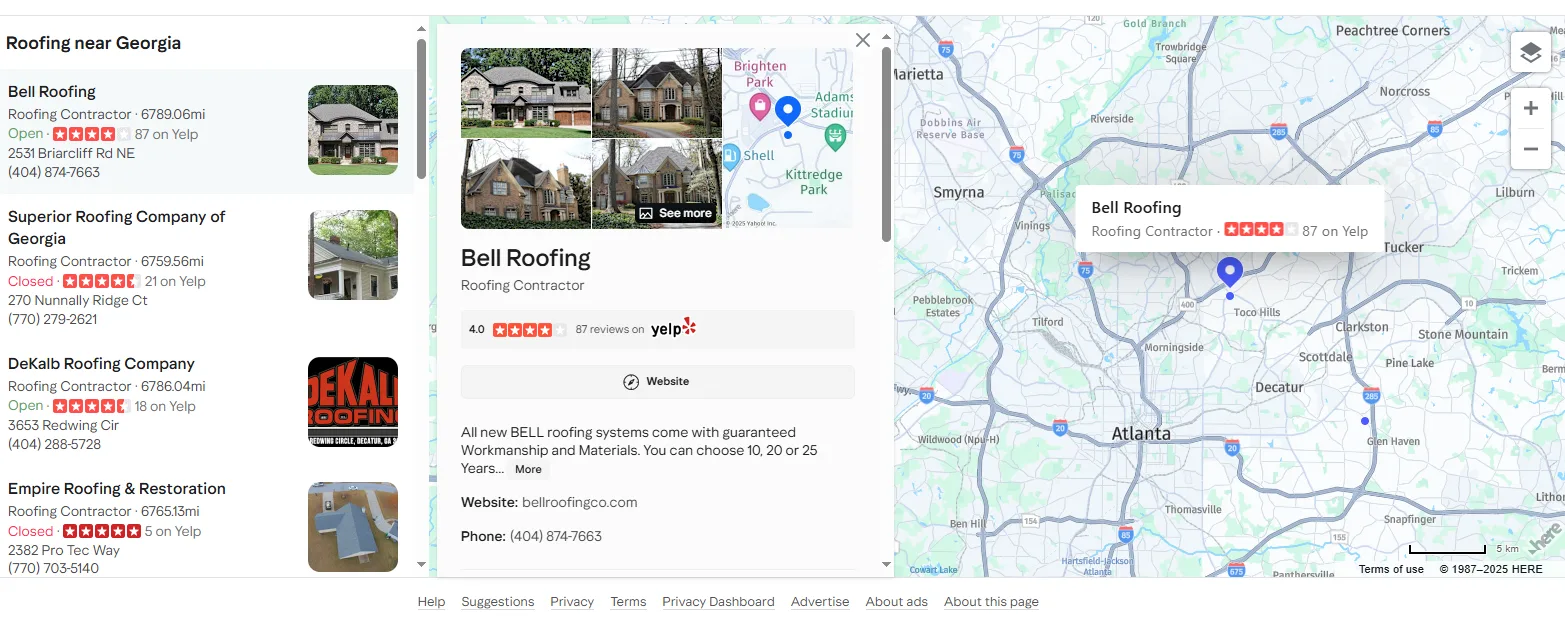The width and height of the screenshot is (1565, 621).
Task: Open DeKalb Roofing logo thumbnail
Action: (353, 402)
